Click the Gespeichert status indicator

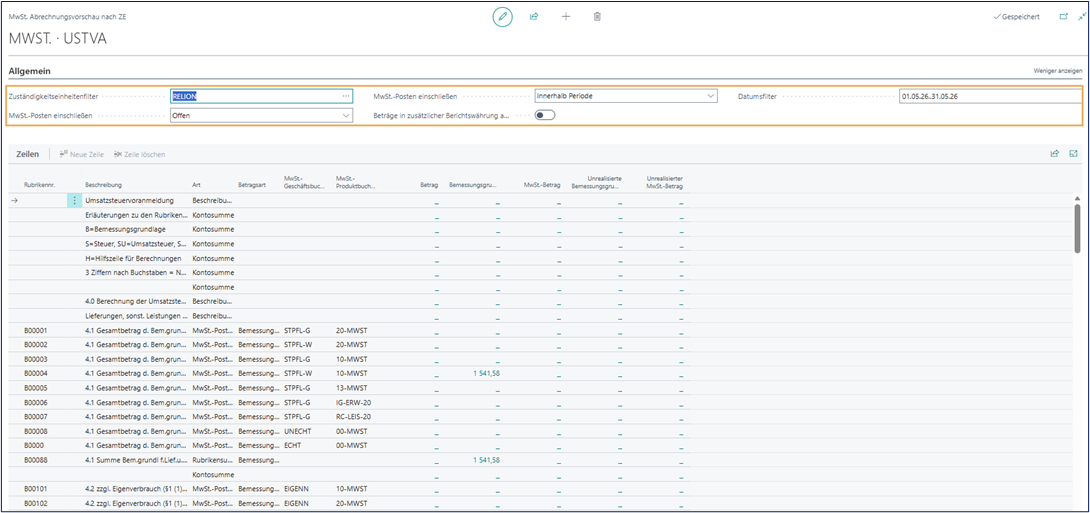click(1016, 17)
